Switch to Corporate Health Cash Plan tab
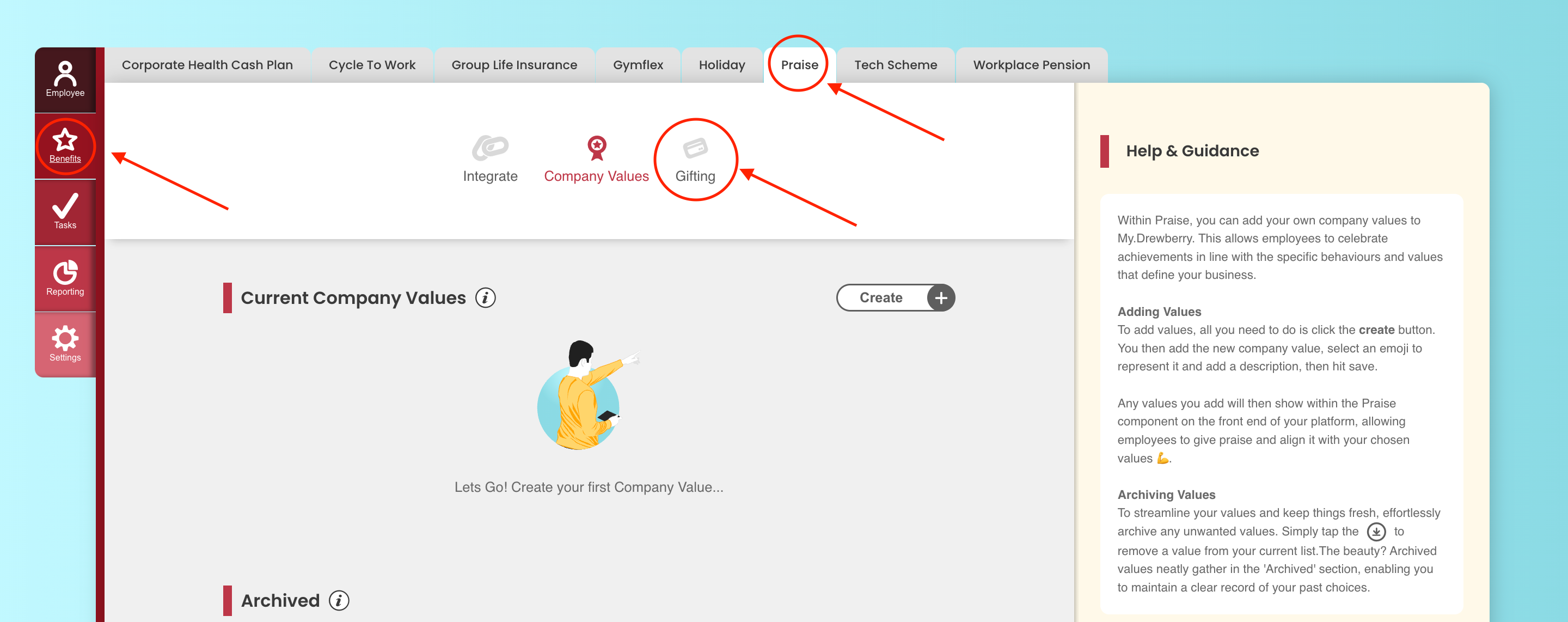Screen dimensions: 1568x622 207,65
